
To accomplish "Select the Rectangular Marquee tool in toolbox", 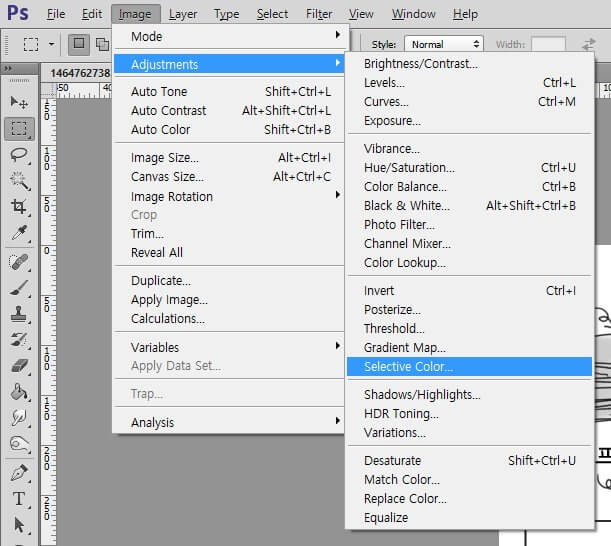I will (x=19, y=128).
